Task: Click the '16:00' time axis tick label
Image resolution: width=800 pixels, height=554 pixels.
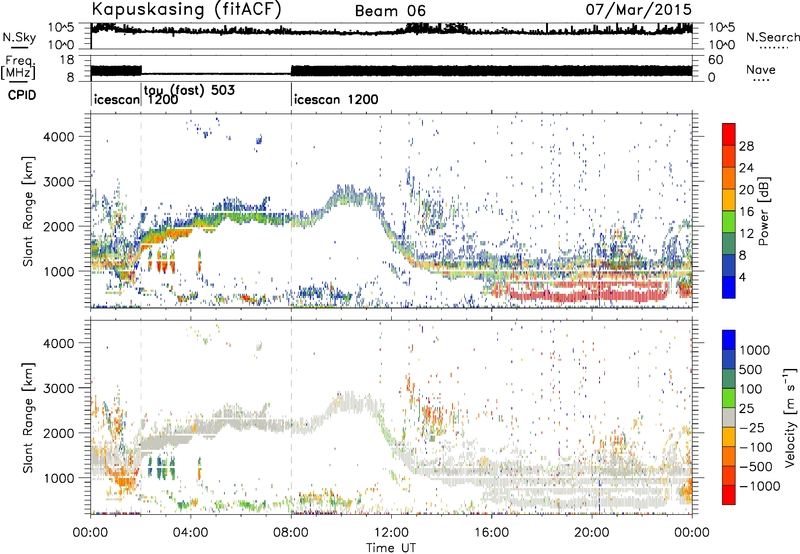Action: point(491,533)
